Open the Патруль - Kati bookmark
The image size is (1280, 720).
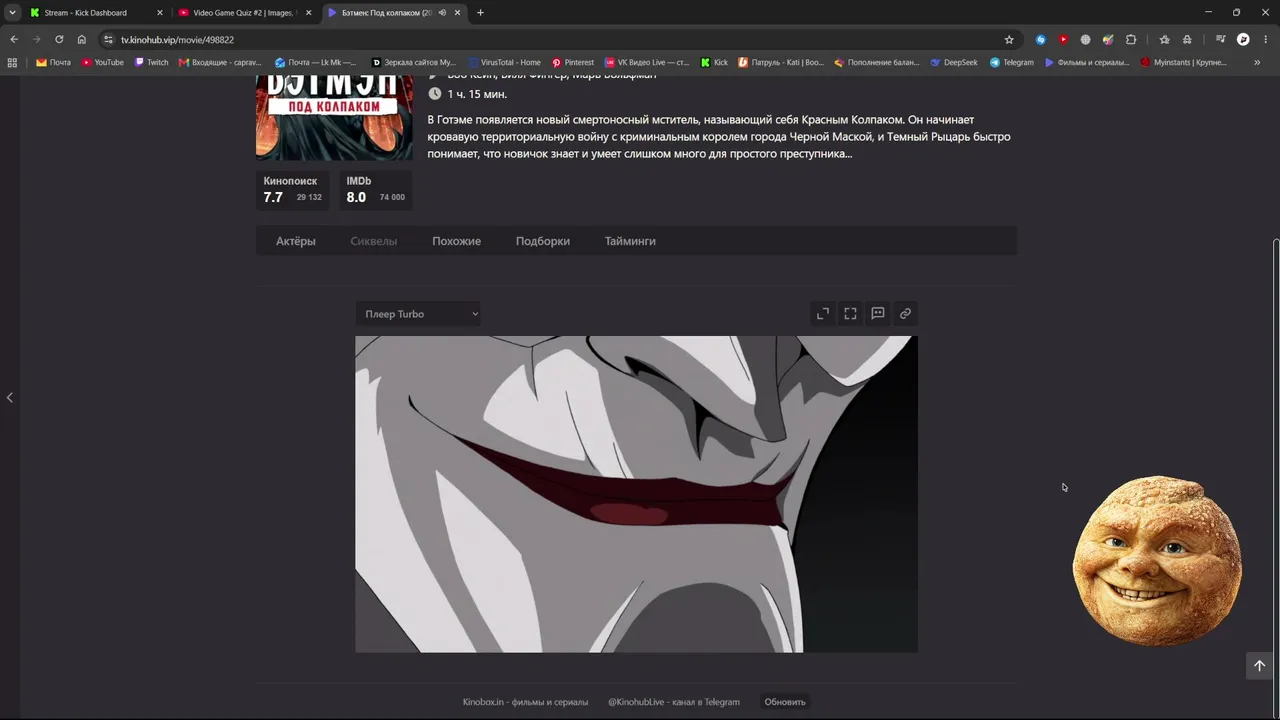pyautogui.click(x=781, y=62)
